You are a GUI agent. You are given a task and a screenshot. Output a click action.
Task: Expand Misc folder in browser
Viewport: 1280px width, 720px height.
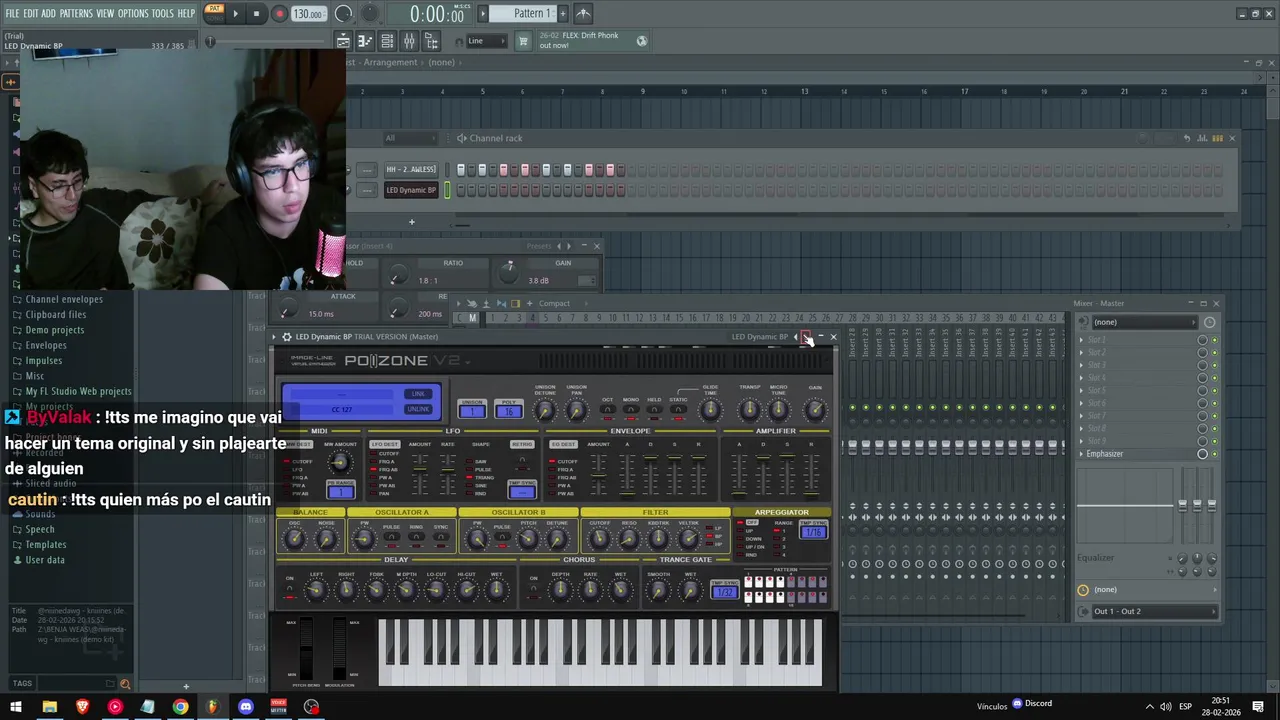35,376
